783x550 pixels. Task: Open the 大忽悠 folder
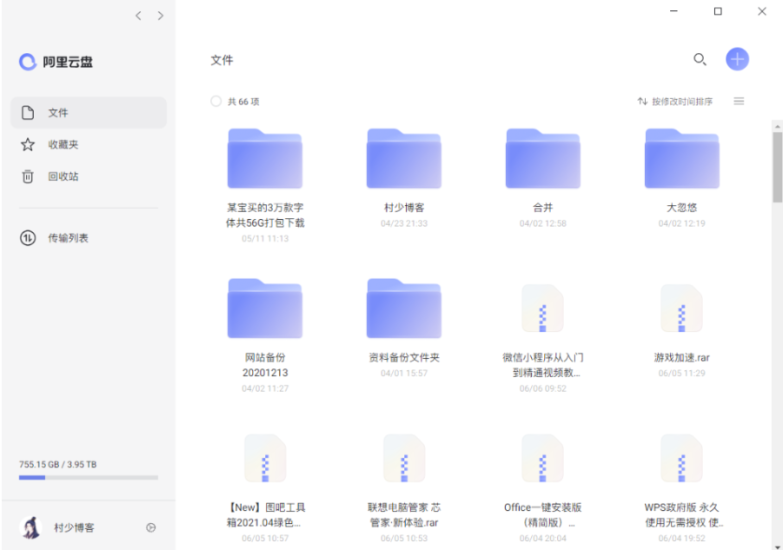coord(682,160)
